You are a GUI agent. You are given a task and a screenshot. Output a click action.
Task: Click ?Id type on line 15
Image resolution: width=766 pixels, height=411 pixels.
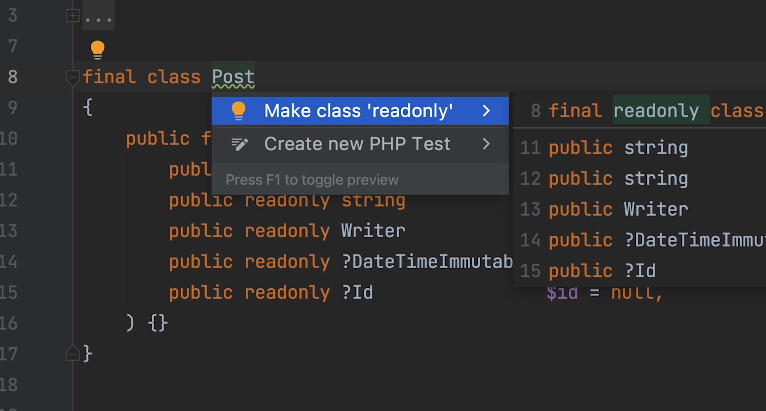coord(357,292)
